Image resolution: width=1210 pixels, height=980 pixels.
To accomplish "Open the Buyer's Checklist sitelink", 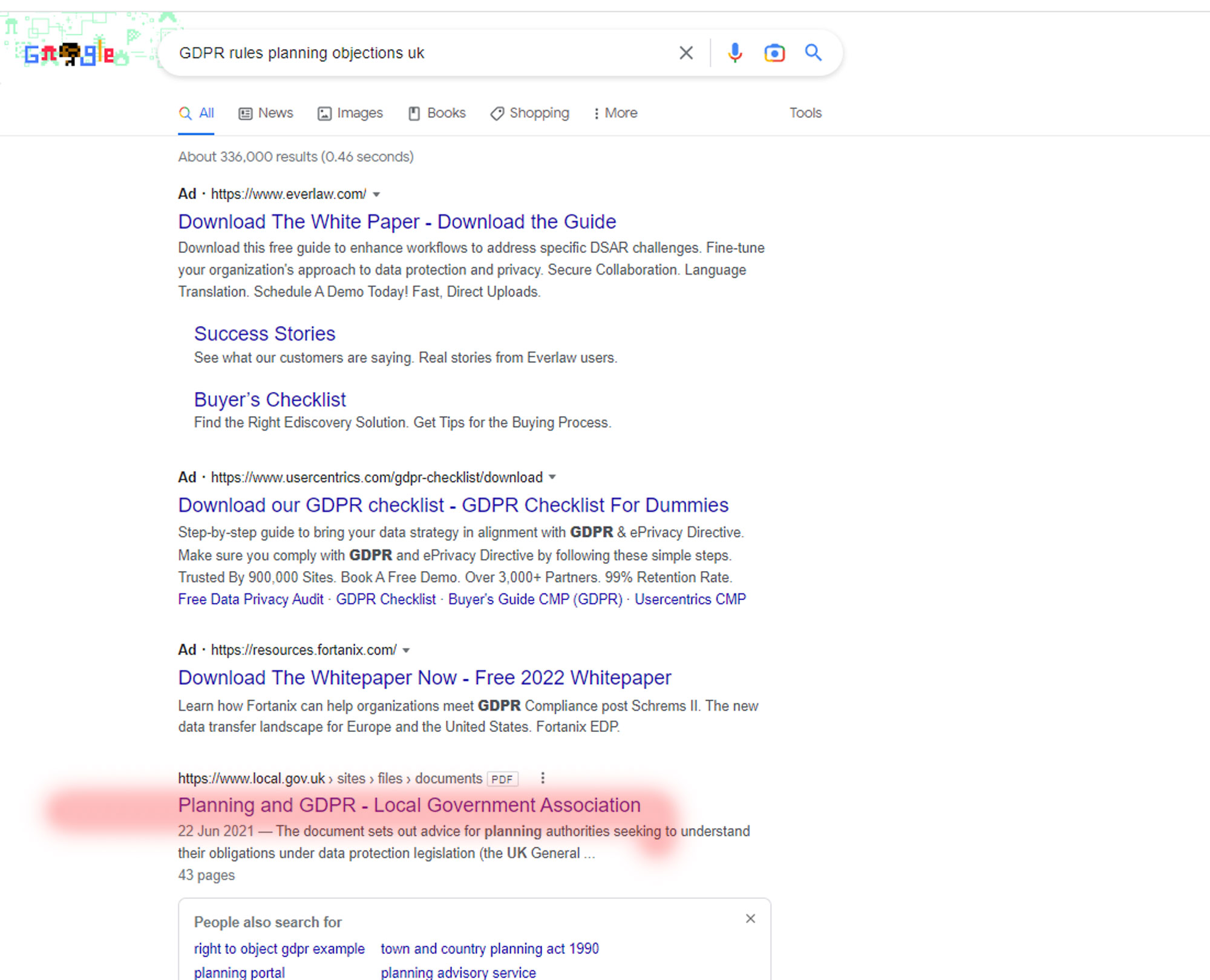I will (x=270, y=399).
